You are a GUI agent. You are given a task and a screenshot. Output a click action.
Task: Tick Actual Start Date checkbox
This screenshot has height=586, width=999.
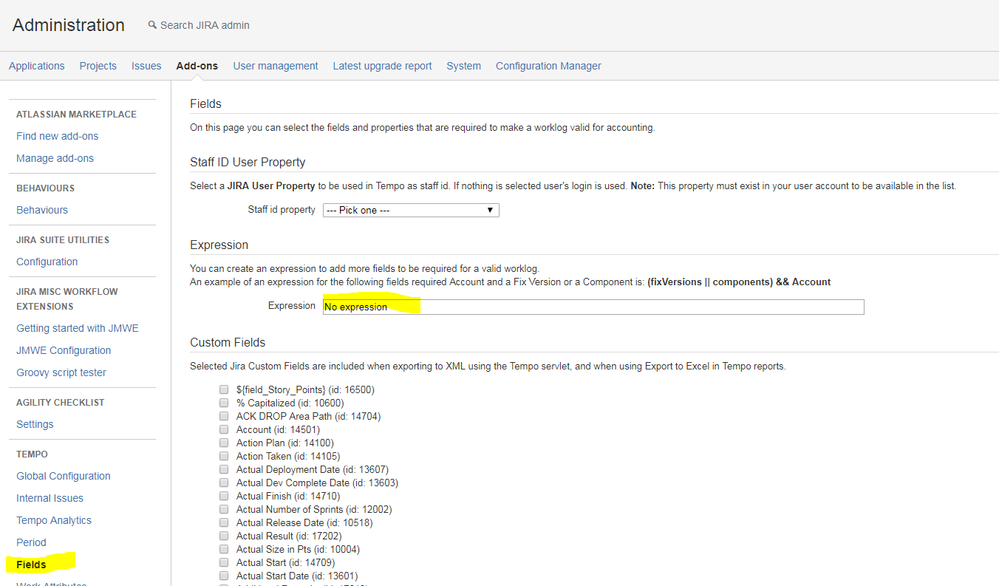224,576
